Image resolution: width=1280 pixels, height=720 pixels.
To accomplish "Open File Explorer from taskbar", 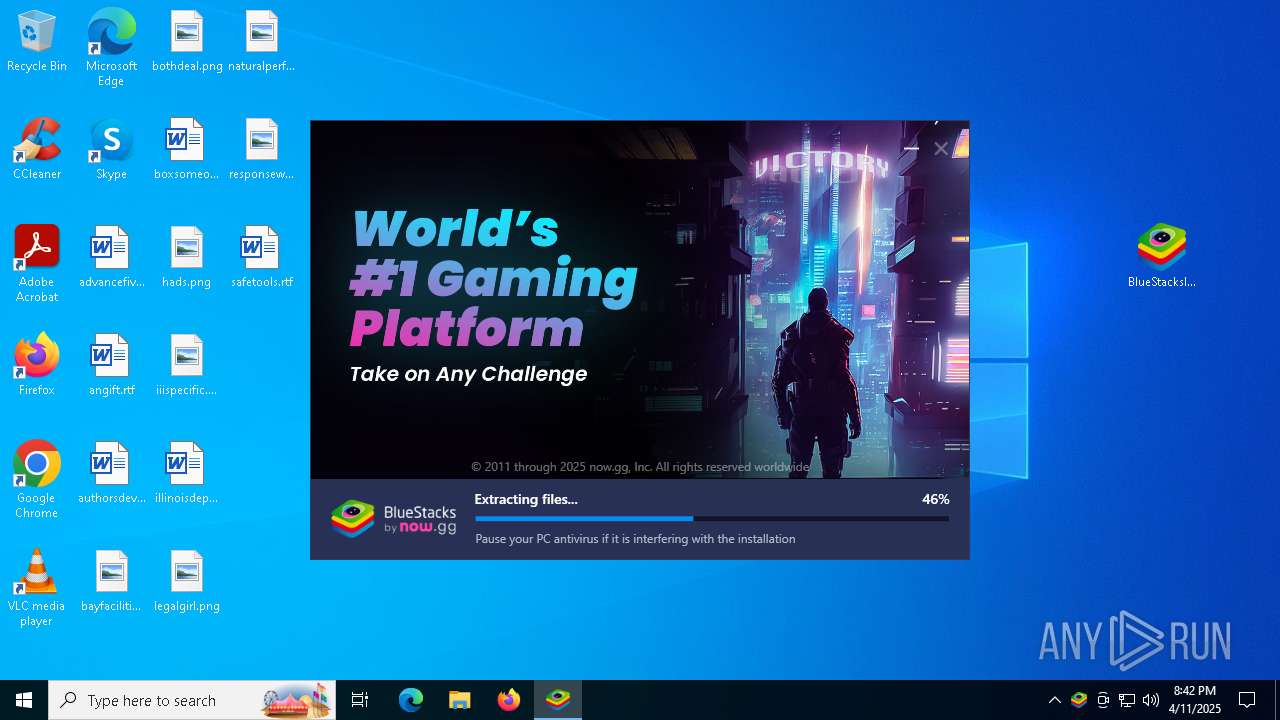I will click(x=459, y=700).
